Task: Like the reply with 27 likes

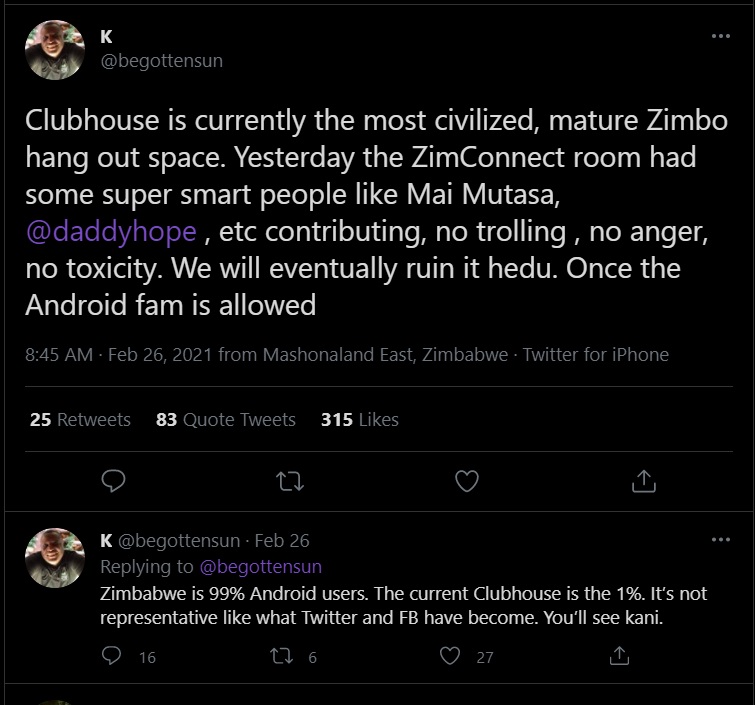Action: pos(451,656)
